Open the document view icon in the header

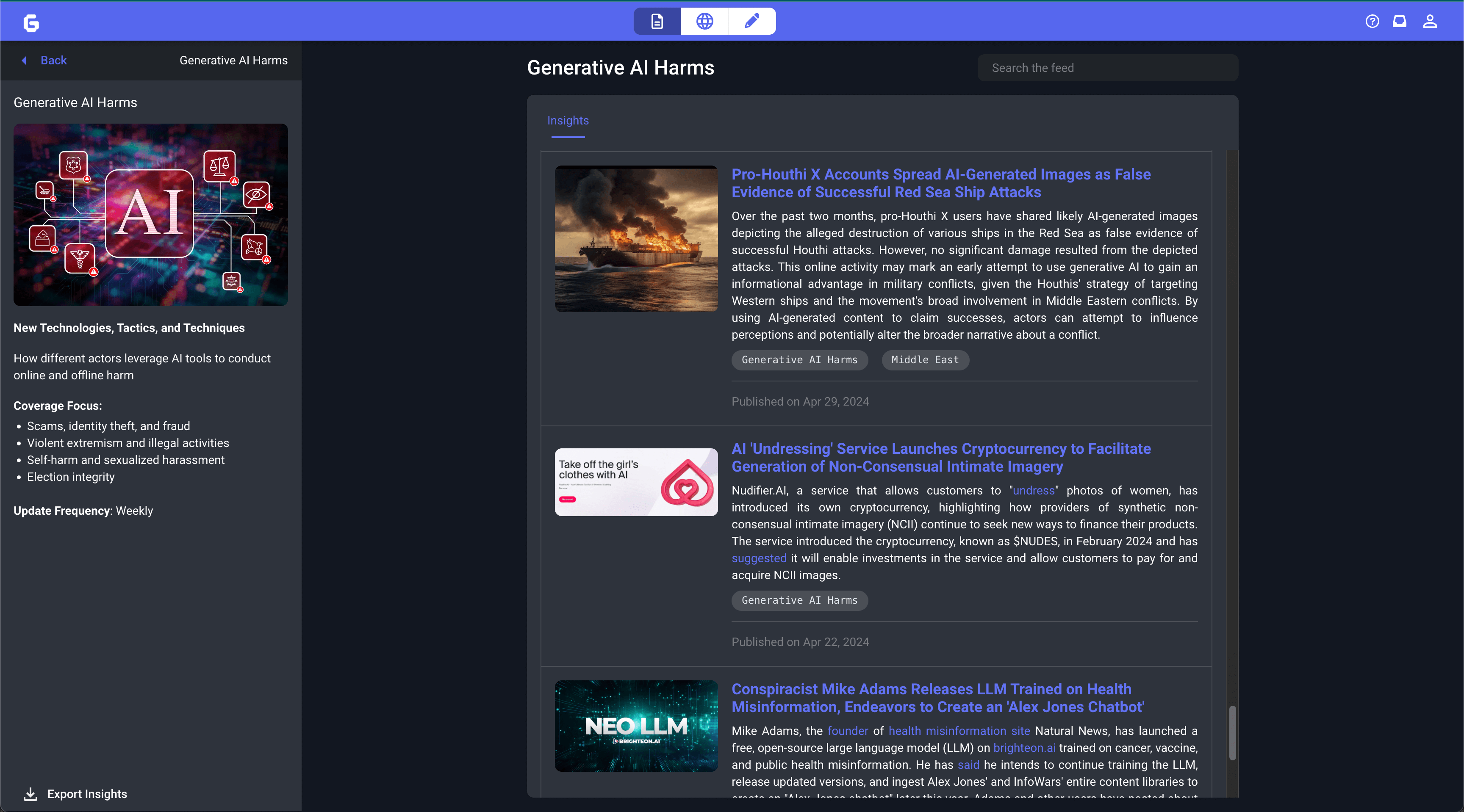pyautogui.click(x=657, y=22)
